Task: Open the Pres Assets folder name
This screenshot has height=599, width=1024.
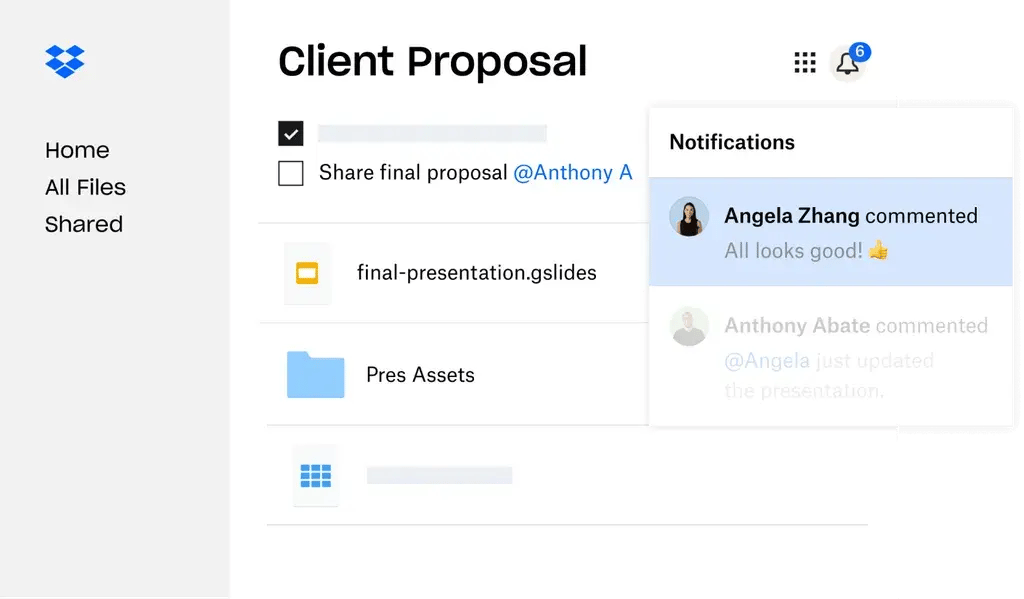Action: [419, 374]
